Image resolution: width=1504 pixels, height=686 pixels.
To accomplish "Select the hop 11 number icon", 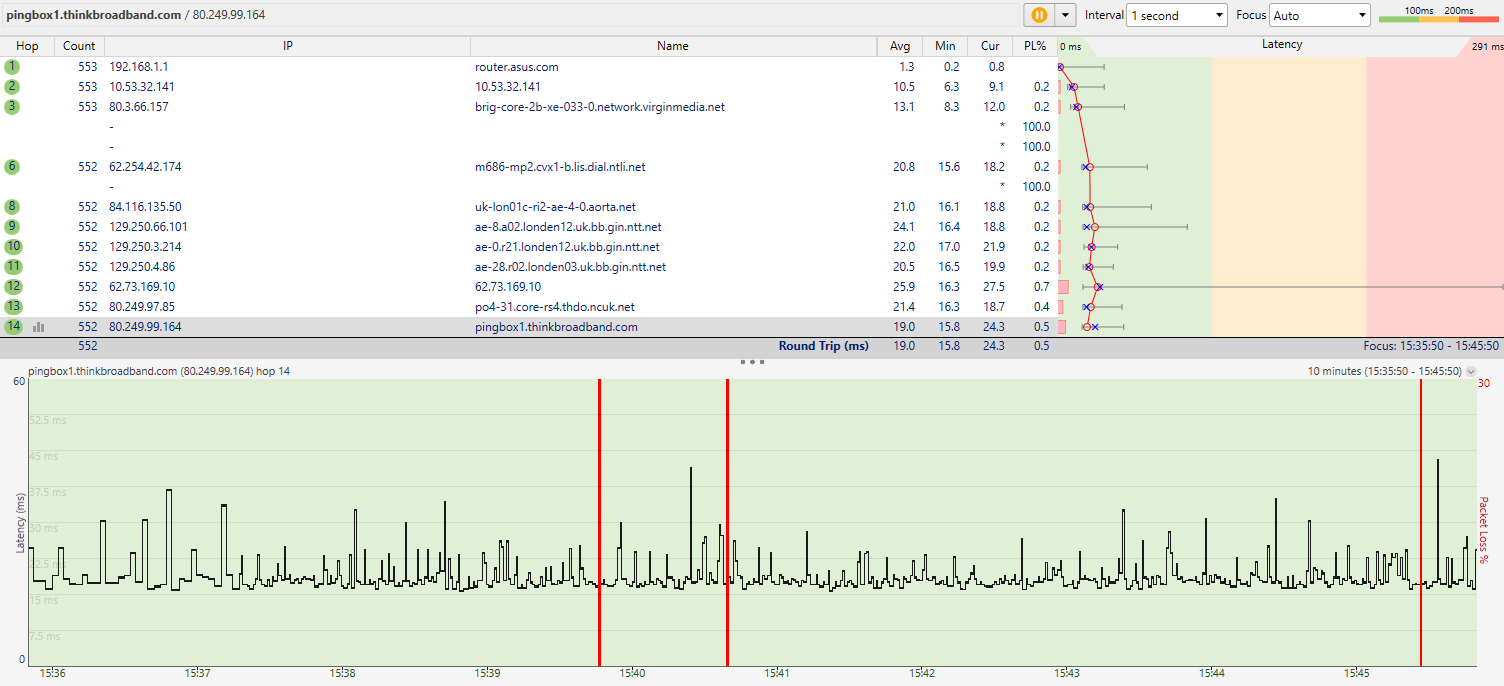I will coord(12,267).
